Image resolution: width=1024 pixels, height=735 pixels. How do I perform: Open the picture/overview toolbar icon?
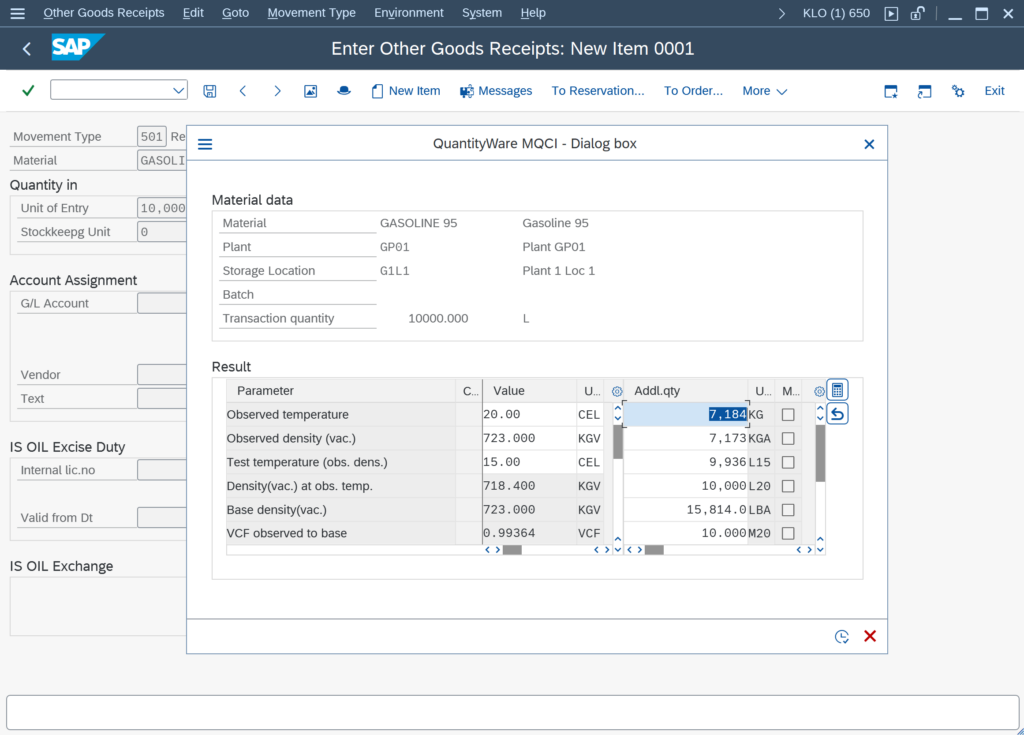tap(310, 91)
